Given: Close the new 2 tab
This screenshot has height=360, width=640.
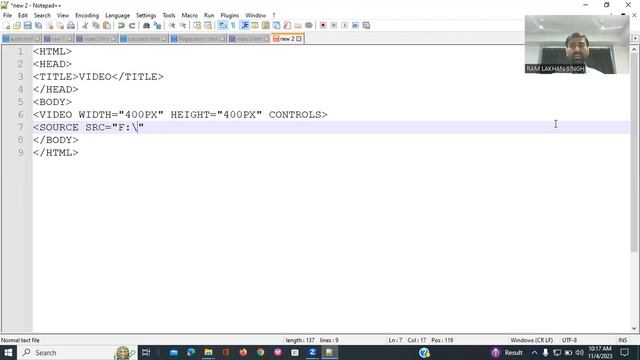Looking at the screenshot, I should 299,39.
